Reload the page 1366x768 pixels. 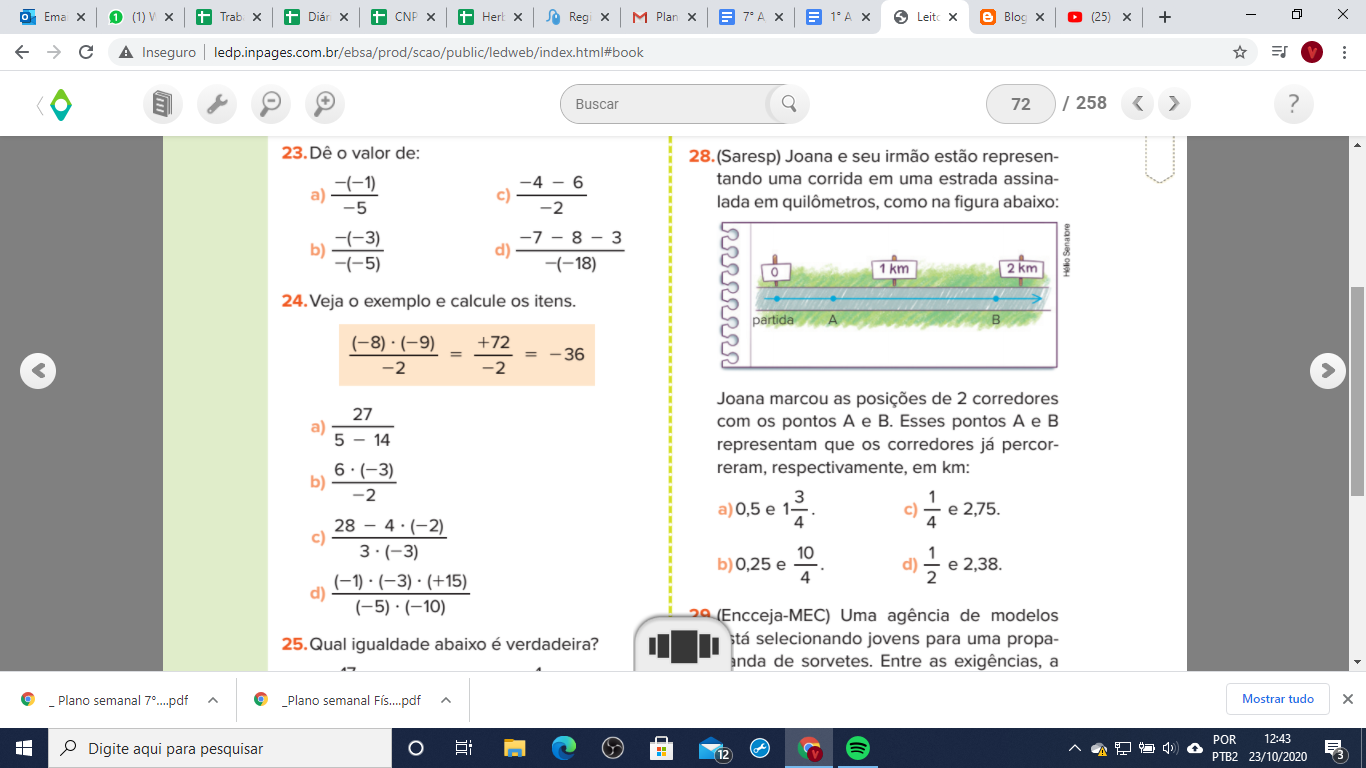86,52
